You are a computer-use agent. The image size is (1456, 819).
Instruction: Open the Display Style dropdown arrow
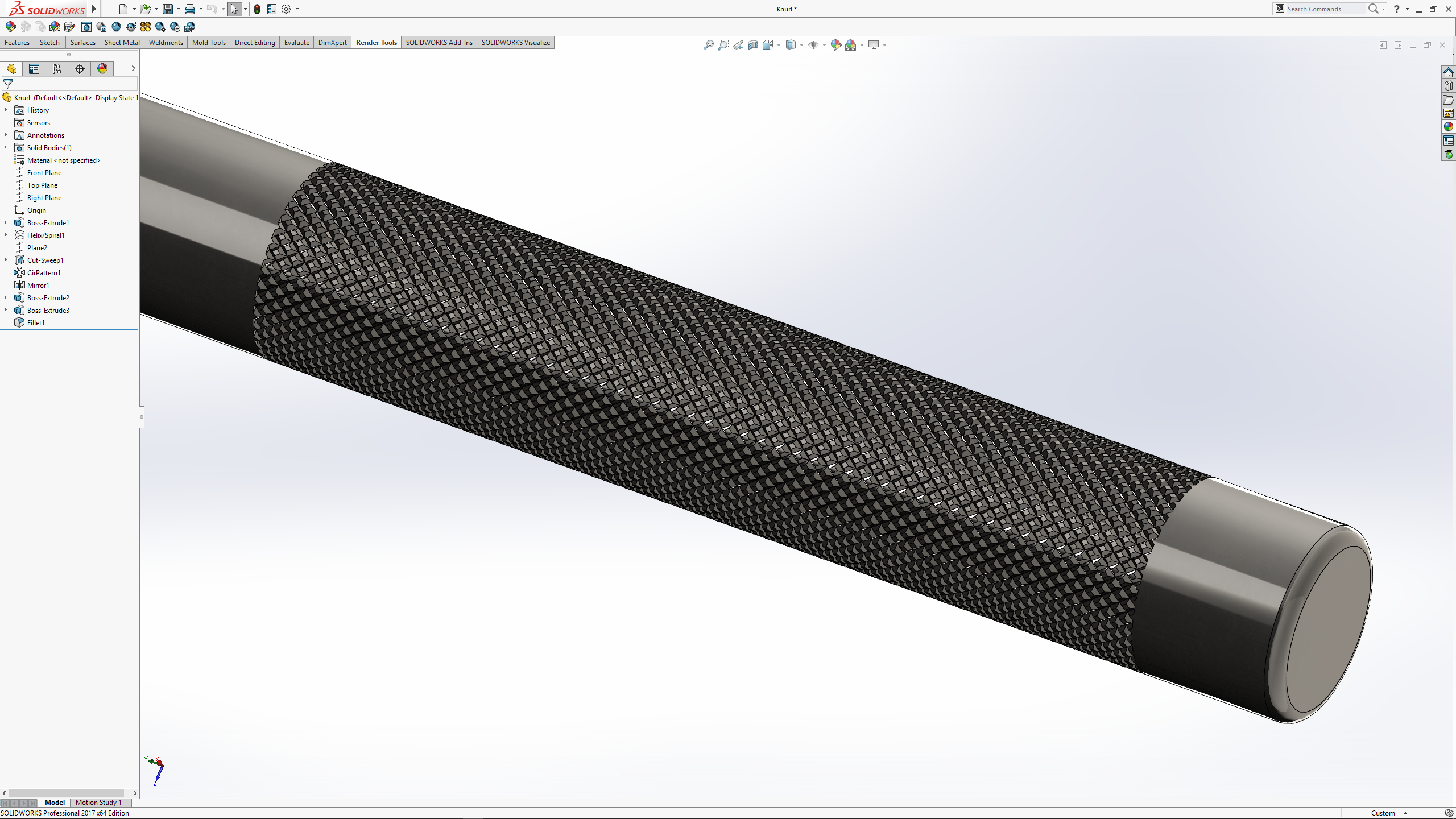[x=801, y=45]
